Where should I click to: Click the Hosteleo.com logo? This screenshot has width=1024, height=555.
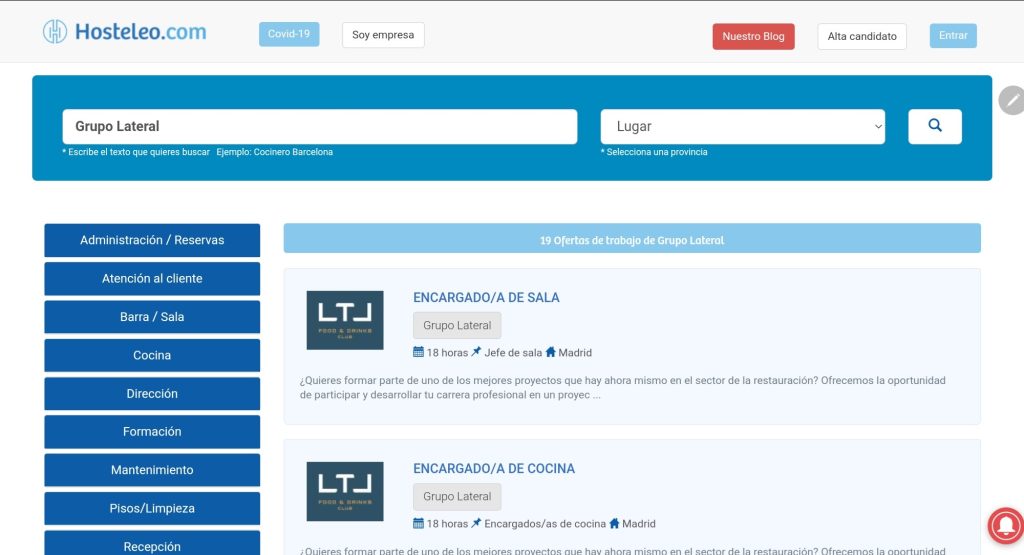(125, 31)
